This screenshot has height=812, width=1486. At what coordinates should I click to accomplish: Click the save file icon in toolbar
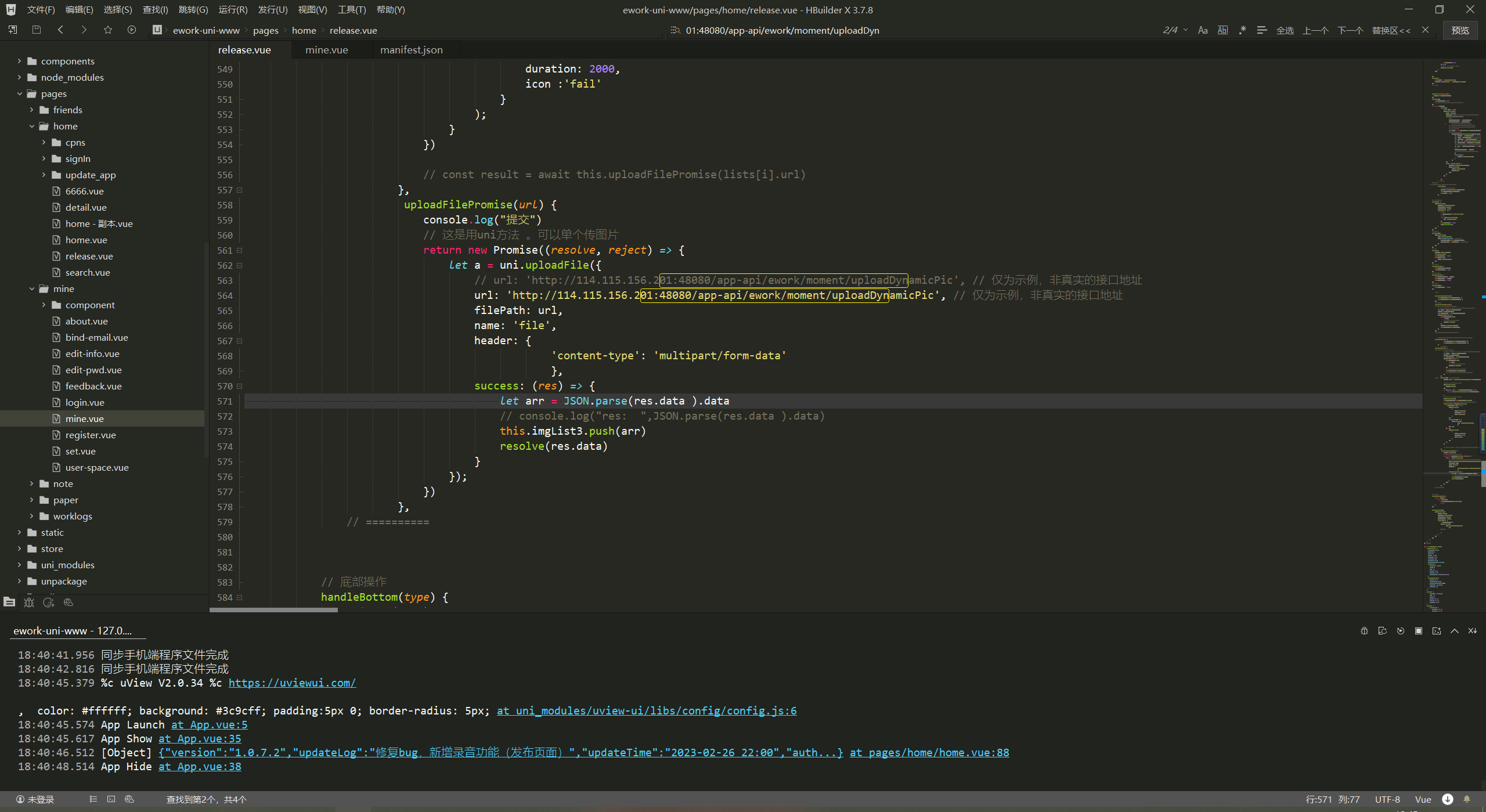click(x=37, y=30)
